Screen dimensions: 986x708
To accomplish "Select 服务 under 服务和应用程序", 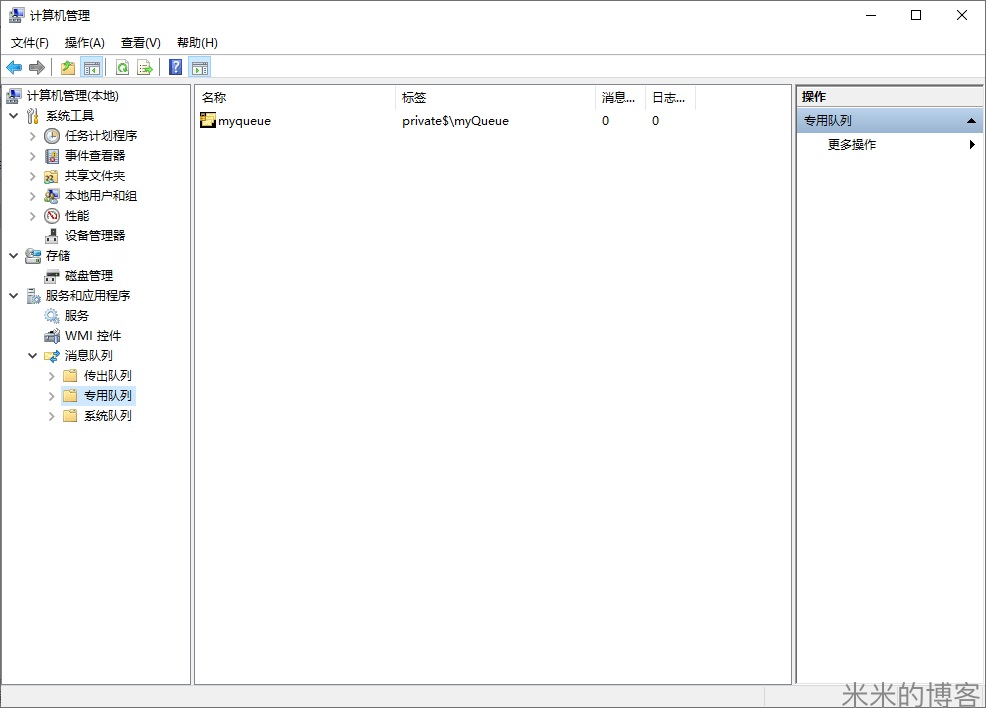I will [x=77, y=316].
